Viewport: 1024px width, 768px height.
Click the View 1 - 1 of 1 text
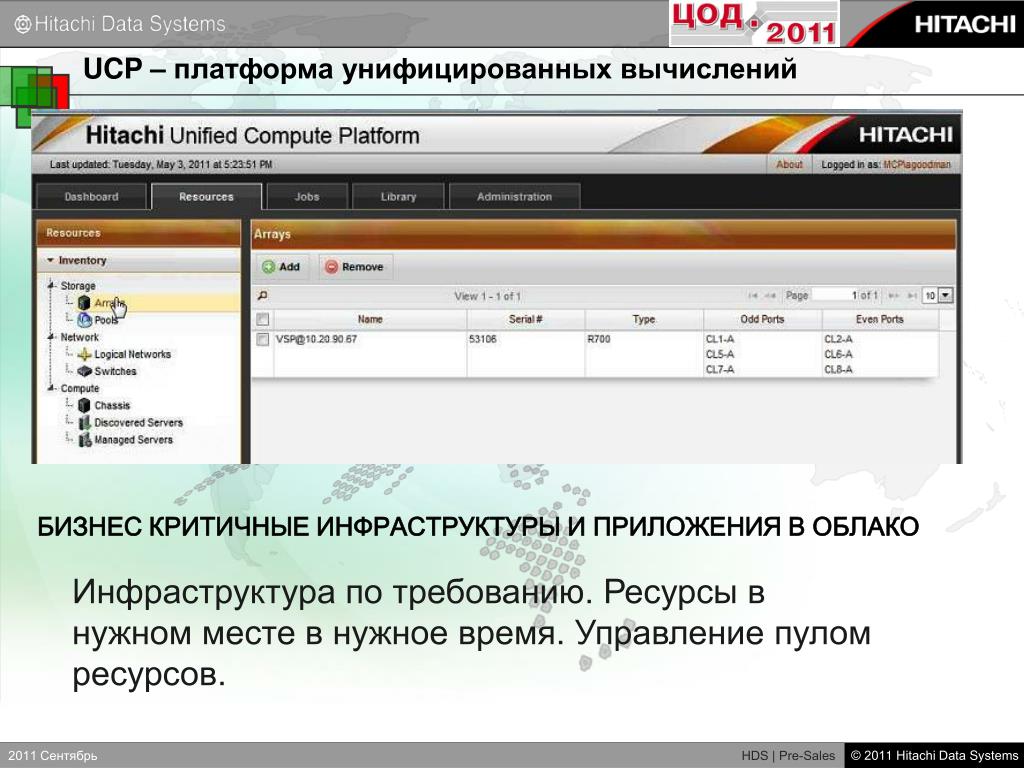click(x=487, y=296)
